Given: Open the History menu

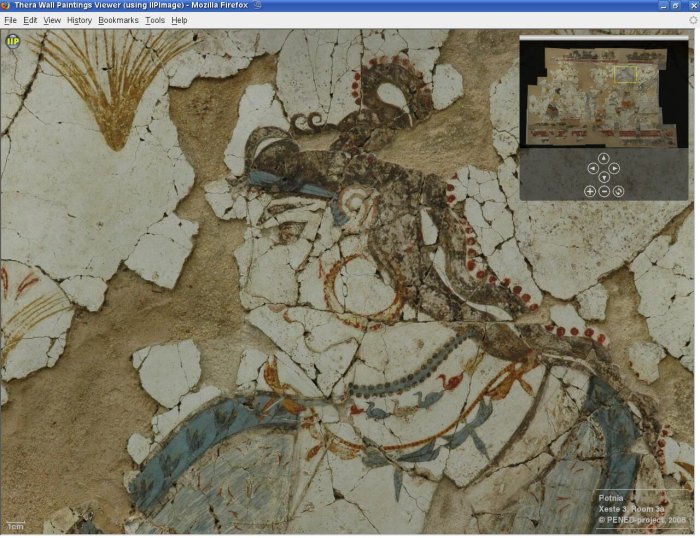Looking at the screenshot, I should 79,20.
